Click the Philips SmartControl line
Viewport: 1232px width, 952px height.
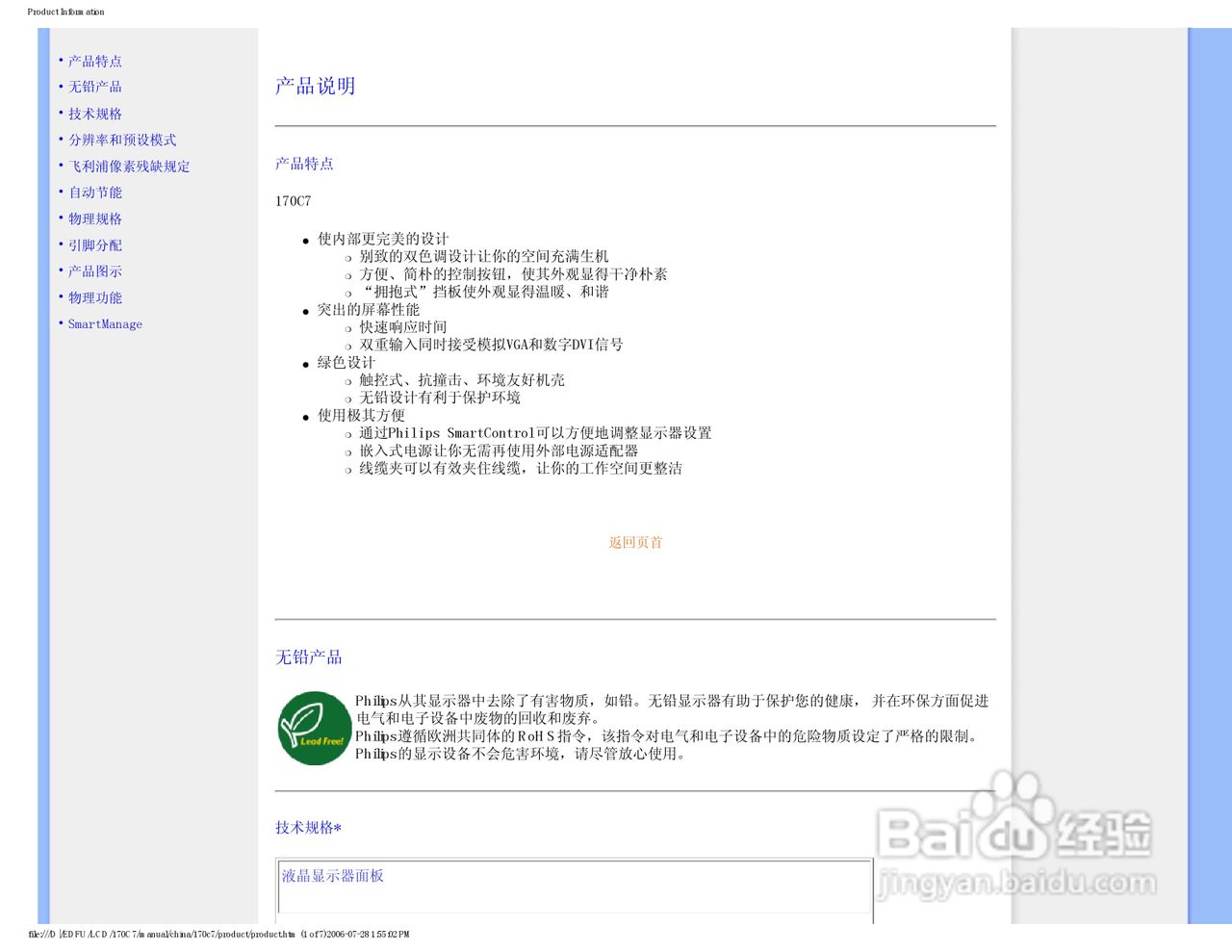click(x=535, y=433)
